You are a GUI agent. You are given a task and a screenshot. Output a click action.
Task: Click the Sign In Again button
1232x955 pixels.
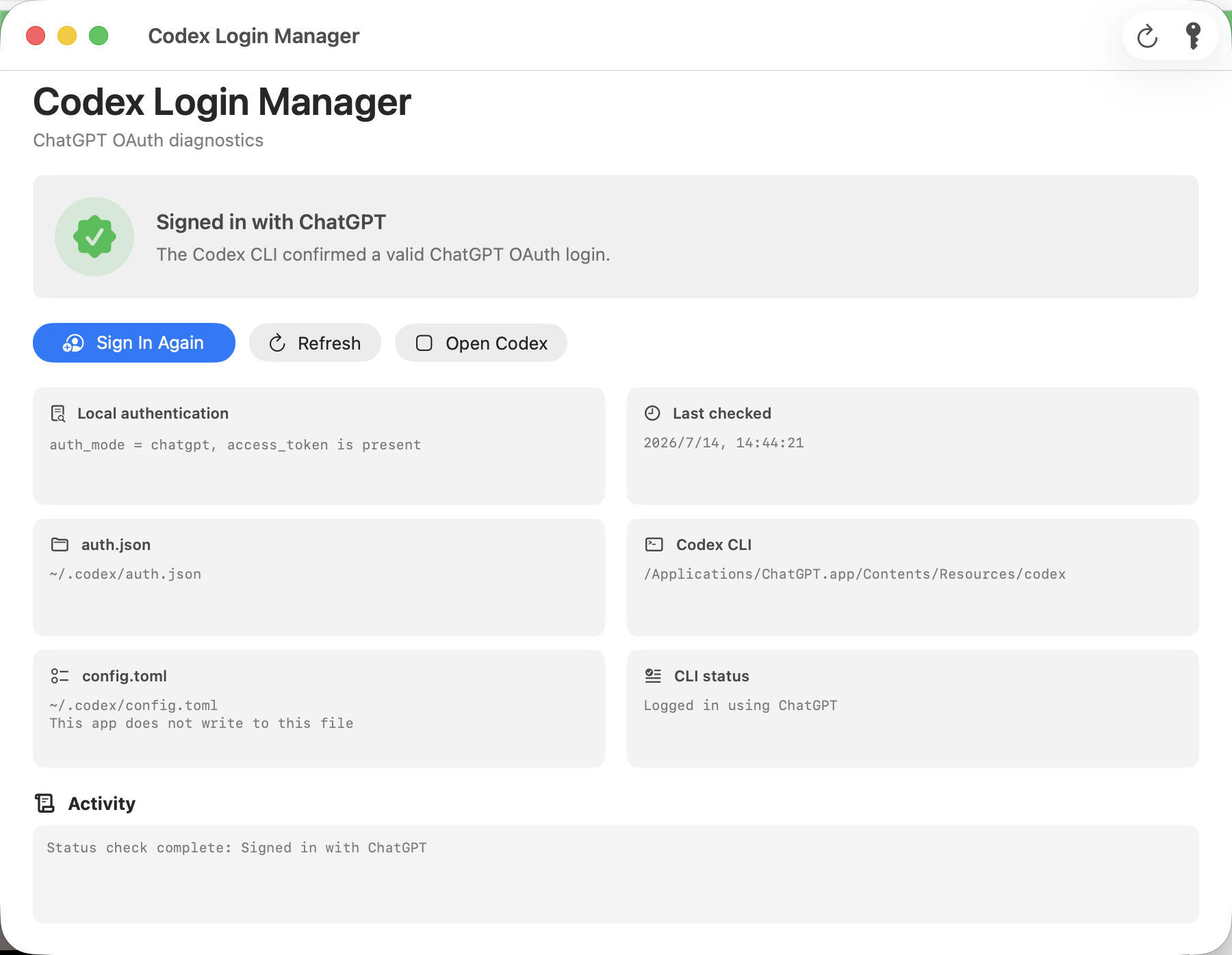coord(134,343)
